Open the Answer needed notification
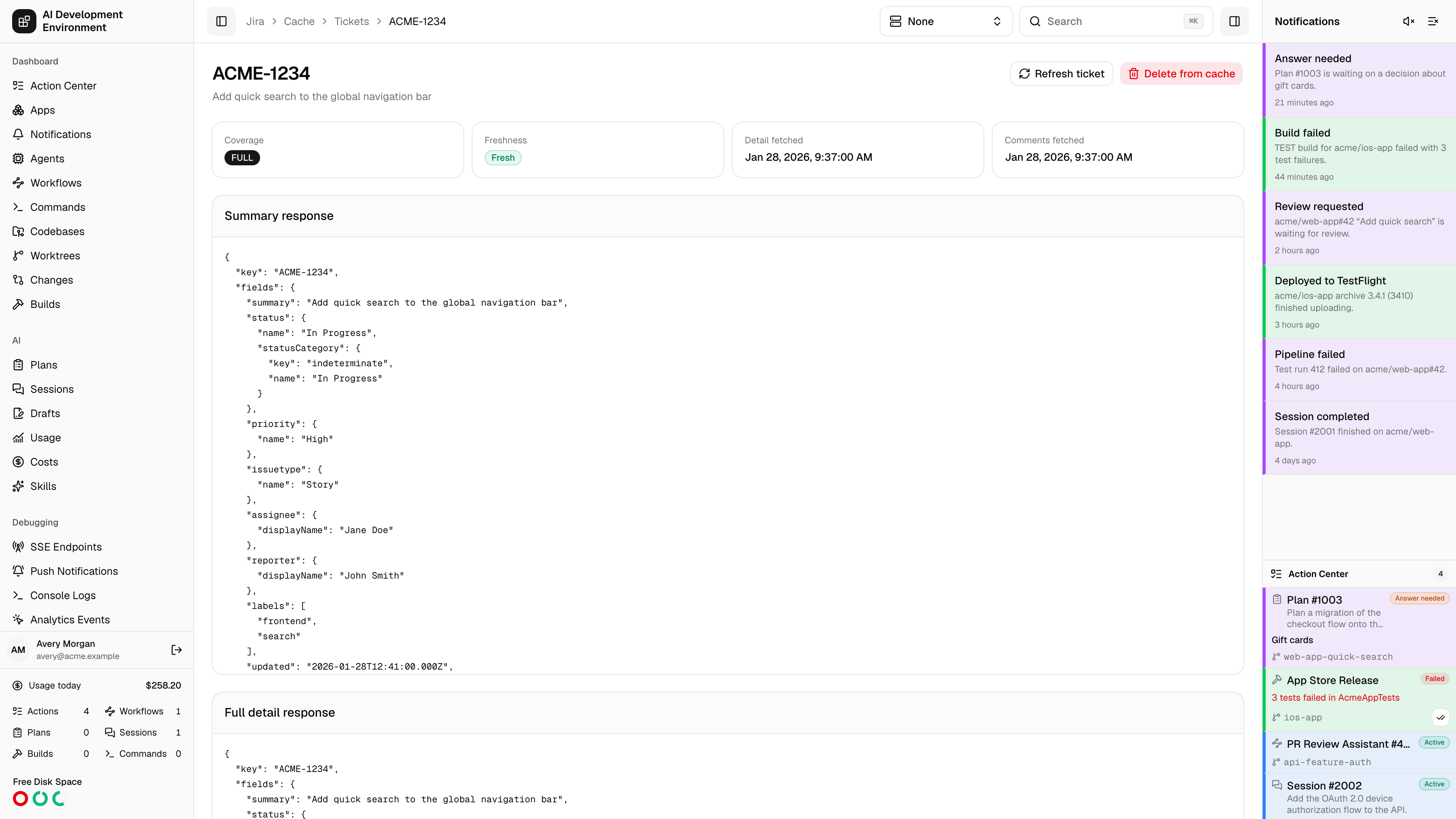This screenshot has height=819, width=1456. tap(1359, 80)
